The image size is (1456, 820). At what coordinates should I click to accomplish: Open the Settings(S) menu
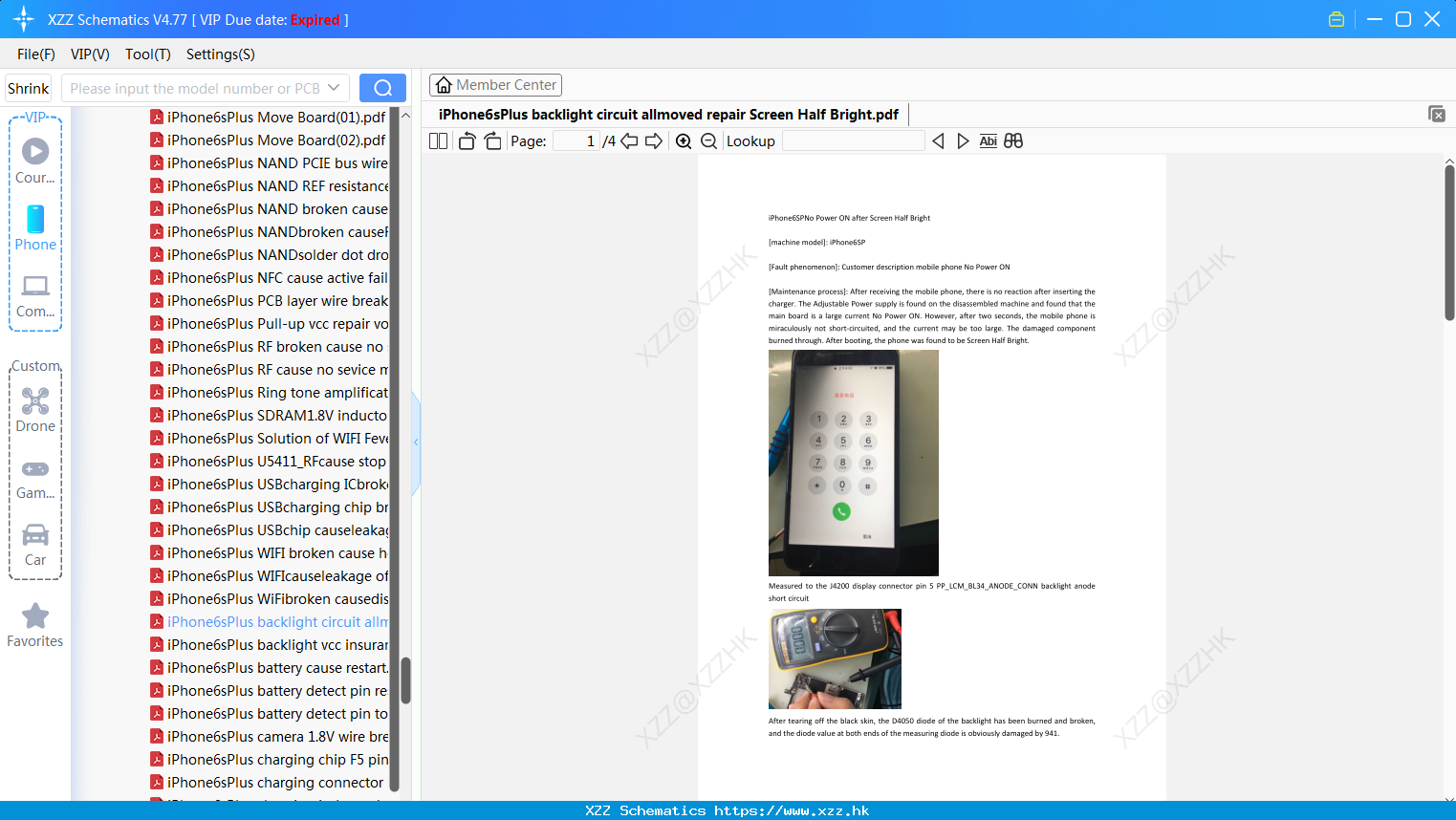[221, 54]
